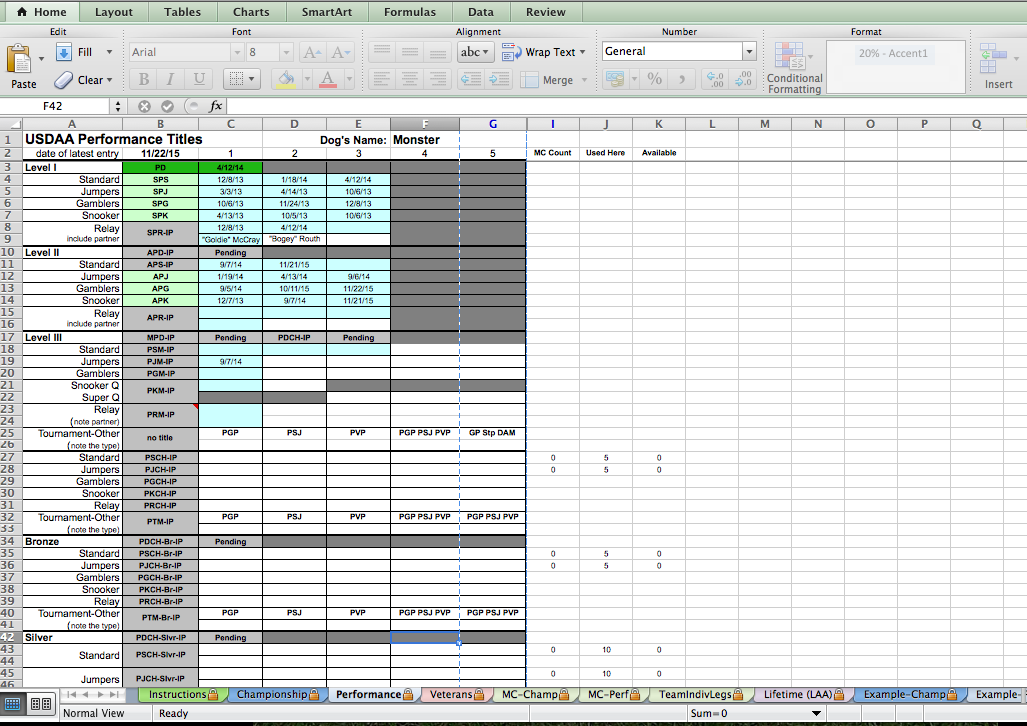Open the Charts ribbon tab

251,12
